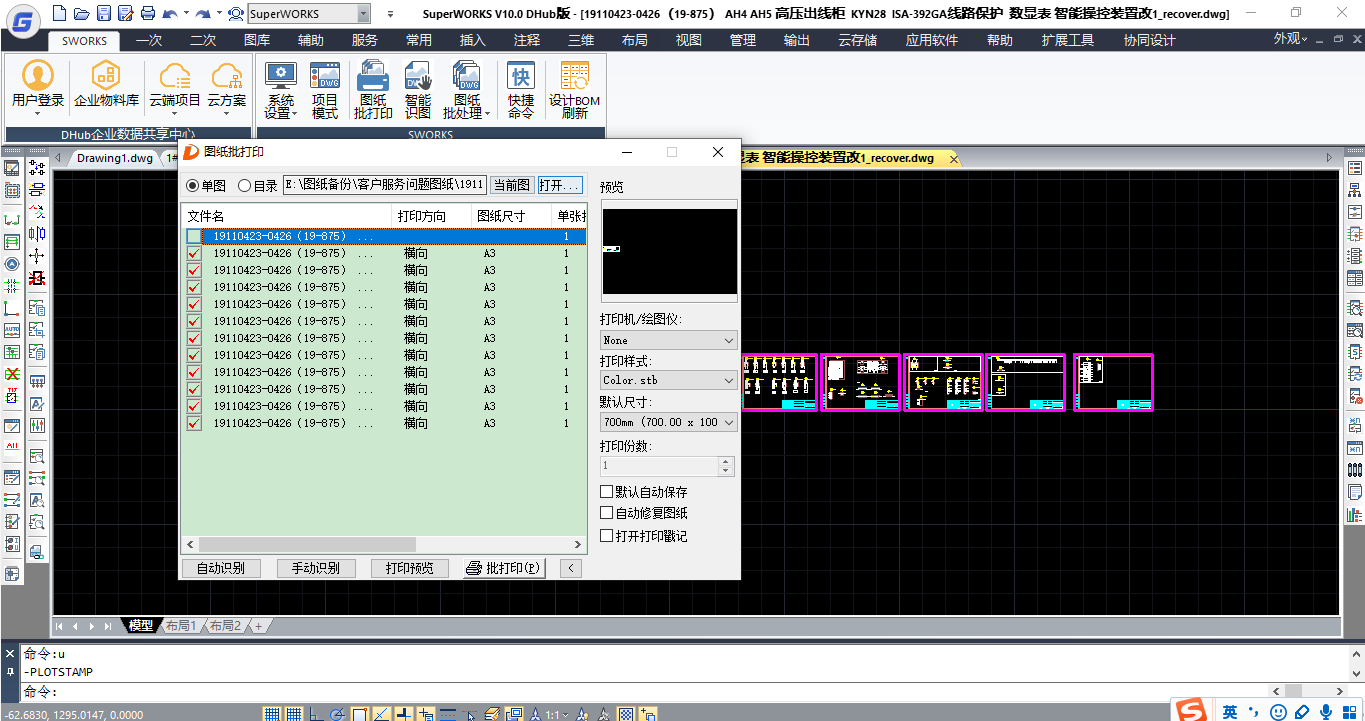
Task: Open 系统设置 system settings
Action: [281, 90]
